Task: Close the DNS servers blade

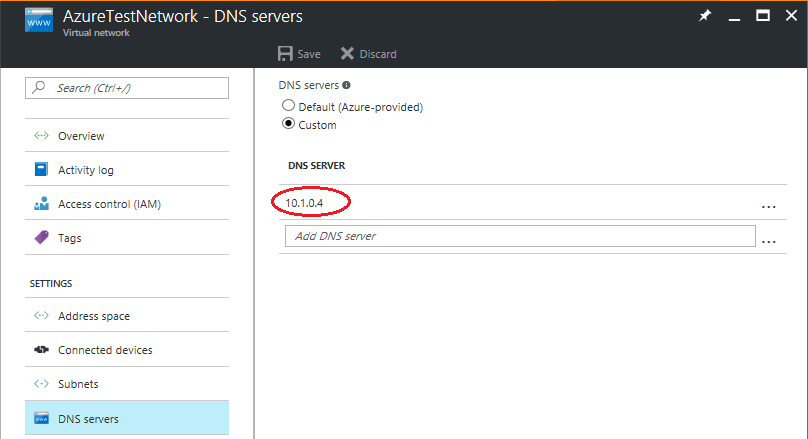Action: 791,15
